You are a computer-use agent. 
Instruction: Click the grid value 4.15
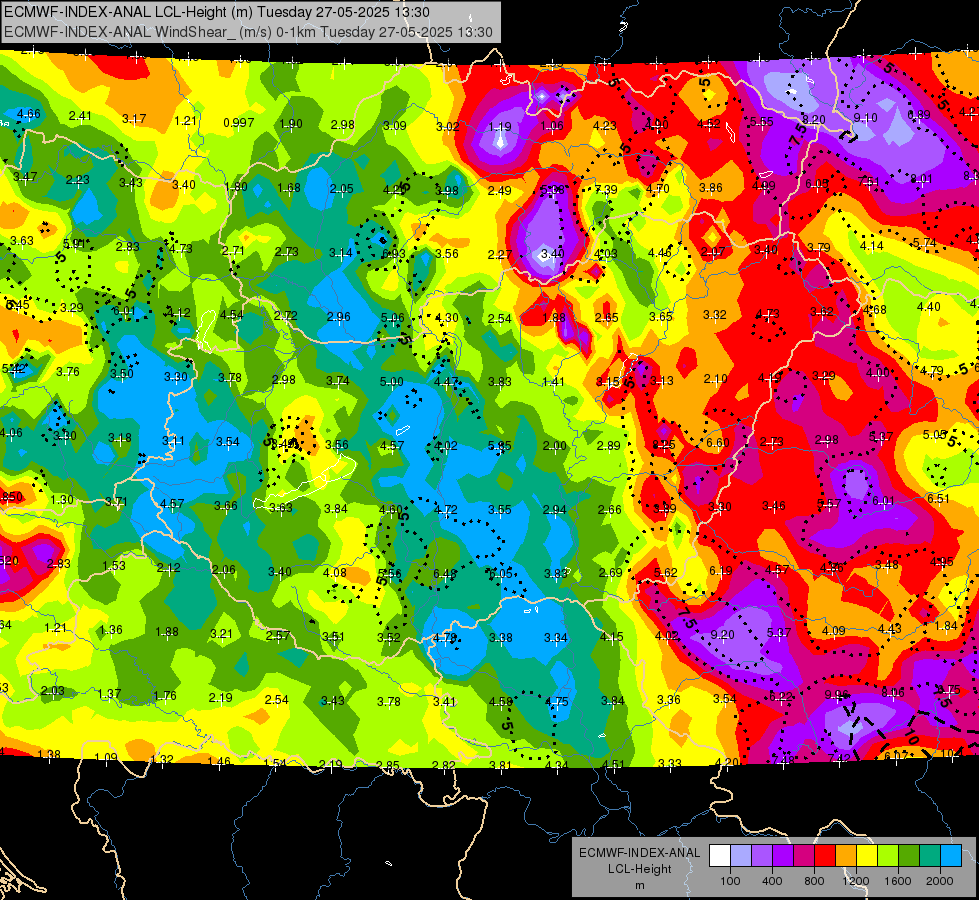tap(611, 636)
